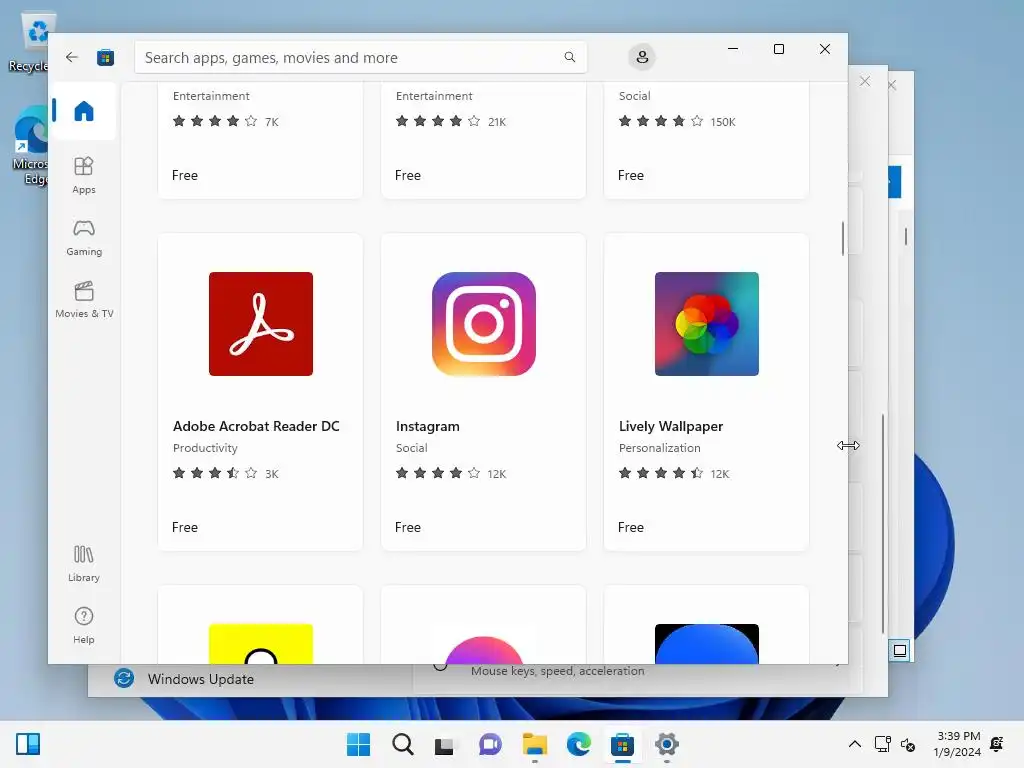Image resolution: width=1024 pixels, height=768 pixels.
Task: Open the pink-purple app icon in bottom row
Action: (484, 650)
